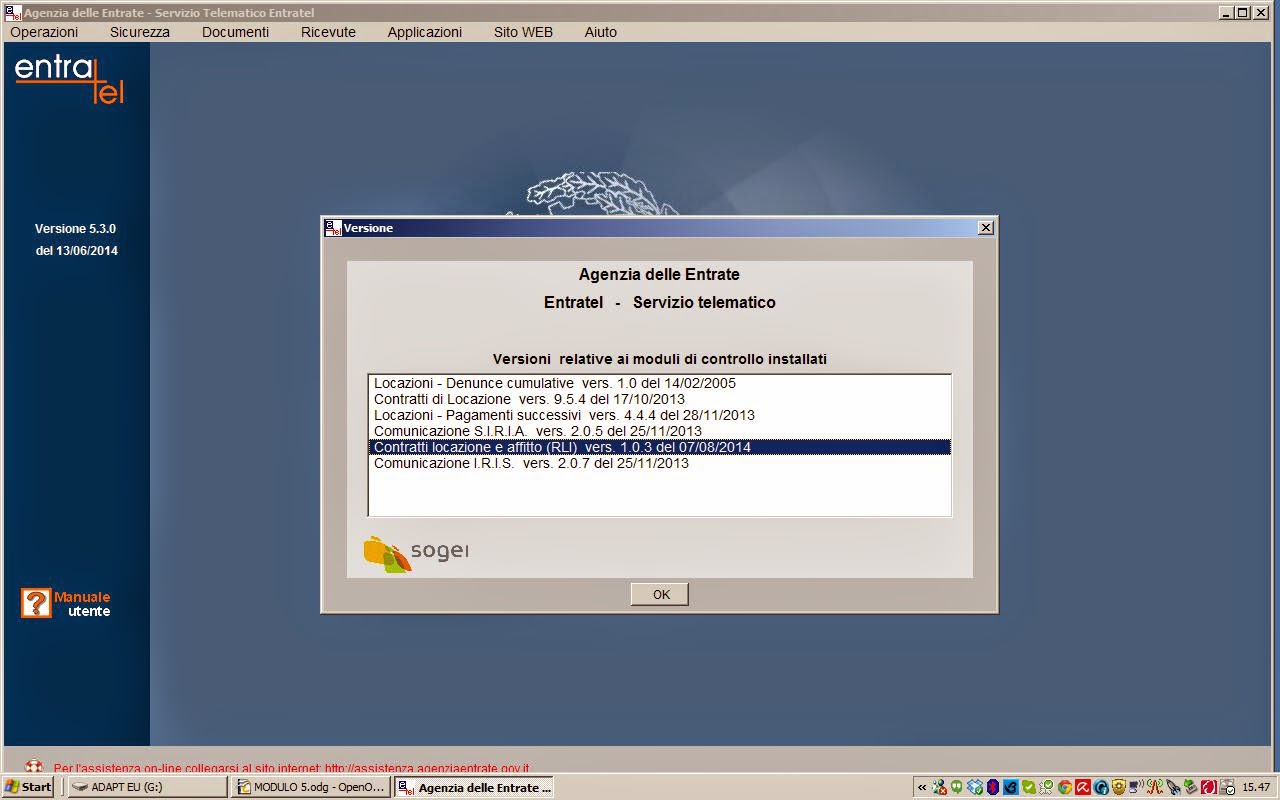Click the wireless network tray icon
Image resolution: width=1280 pixels, height=800 pixels.
[1135, 787]
